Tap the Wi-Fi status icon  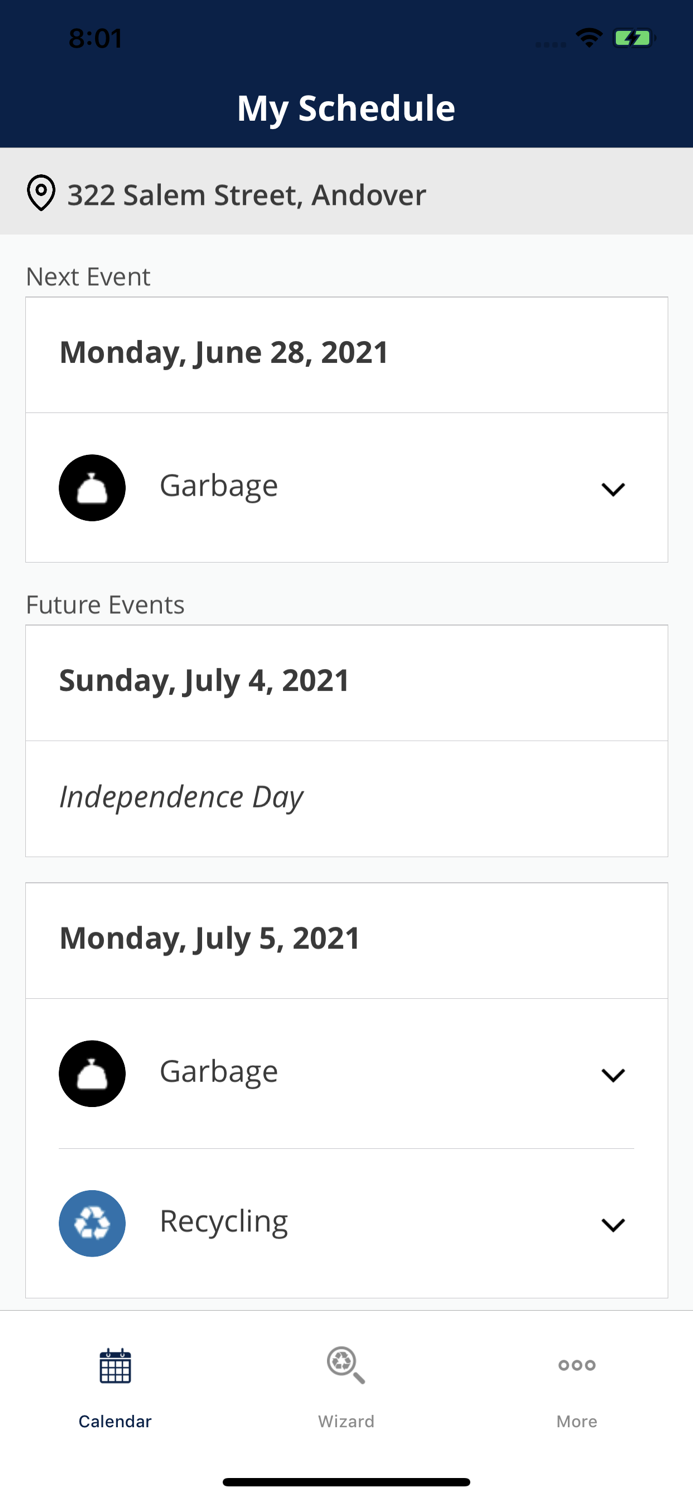589,36
